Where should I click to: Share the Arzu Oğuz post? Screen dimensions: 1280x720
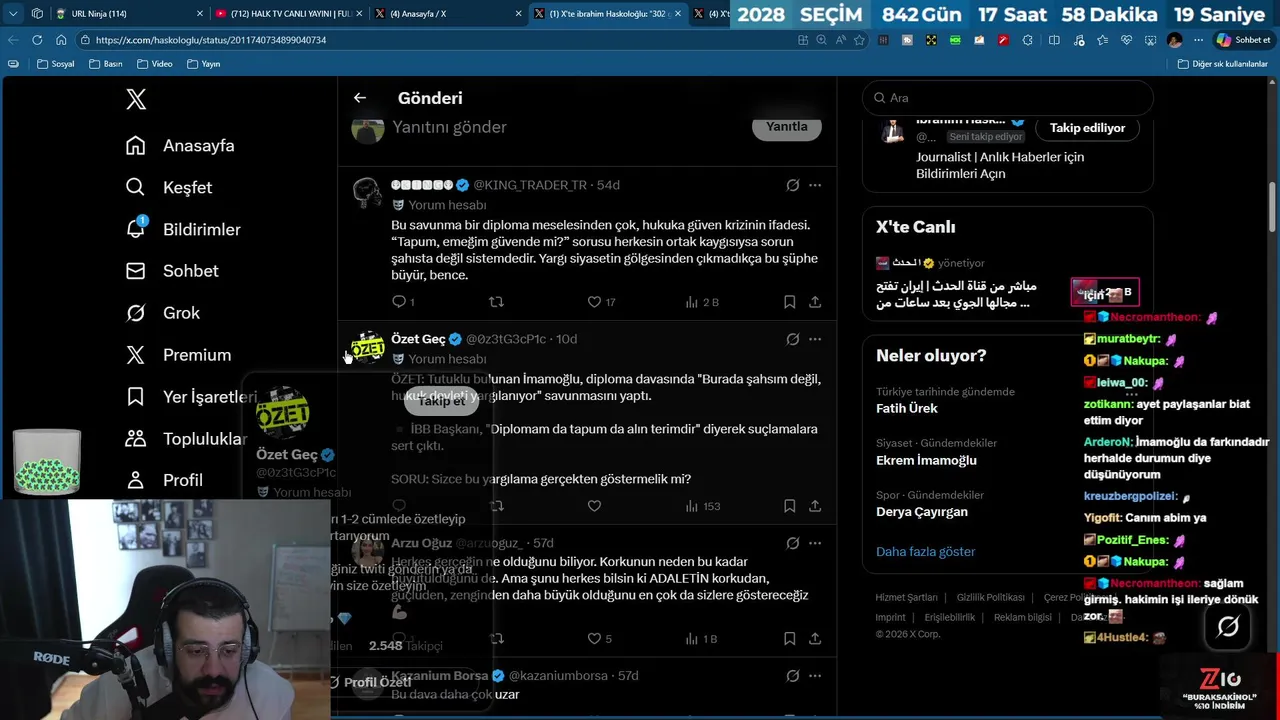tap(815, 638)
